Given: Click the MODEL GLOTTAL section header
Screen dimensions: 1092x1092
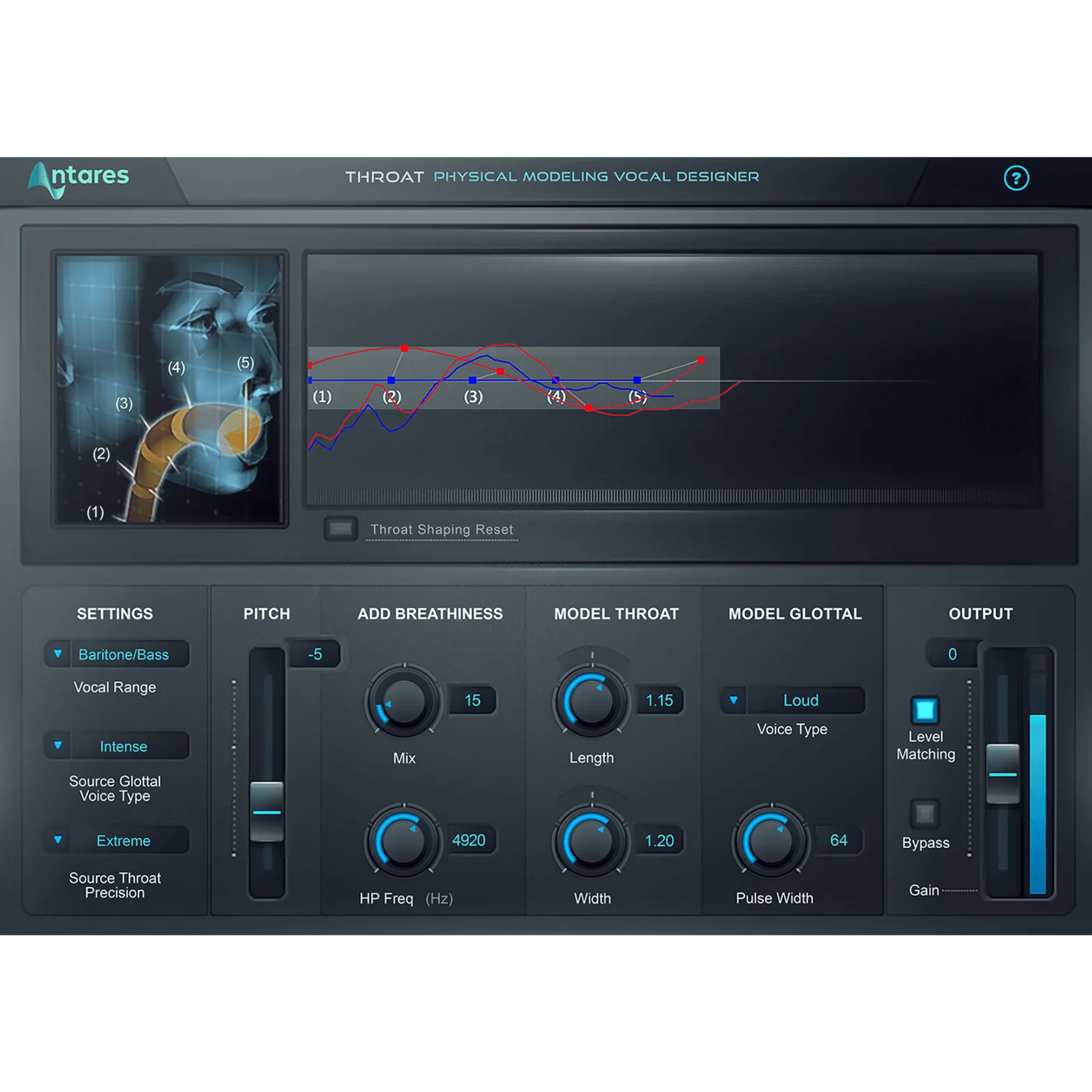Looking at the screenshot, I should coord(794,614).
